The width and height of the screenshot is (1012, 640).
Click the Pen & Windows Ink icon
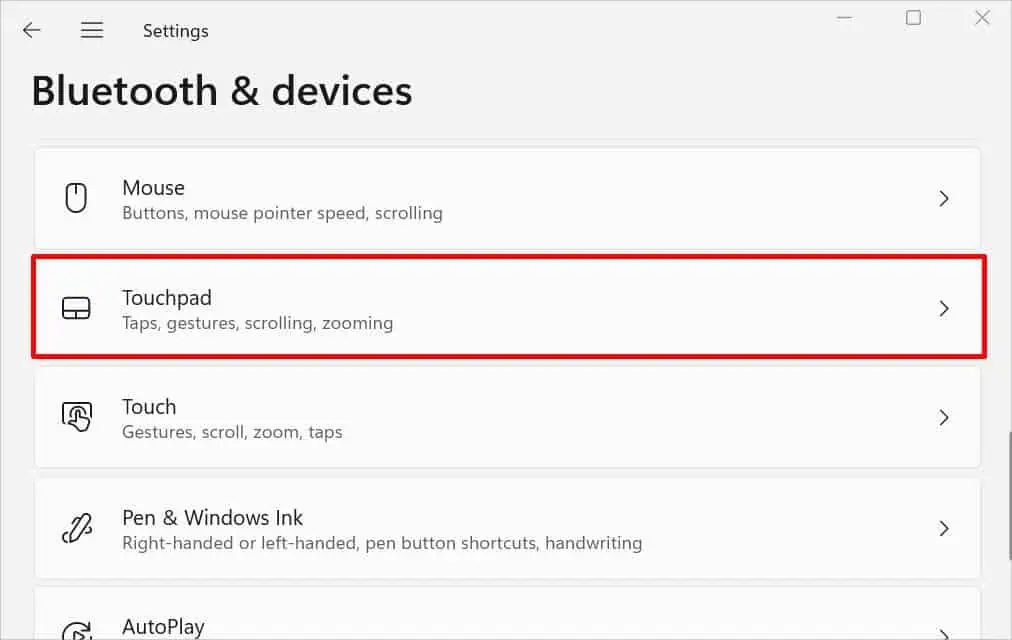tap(76, 528)
